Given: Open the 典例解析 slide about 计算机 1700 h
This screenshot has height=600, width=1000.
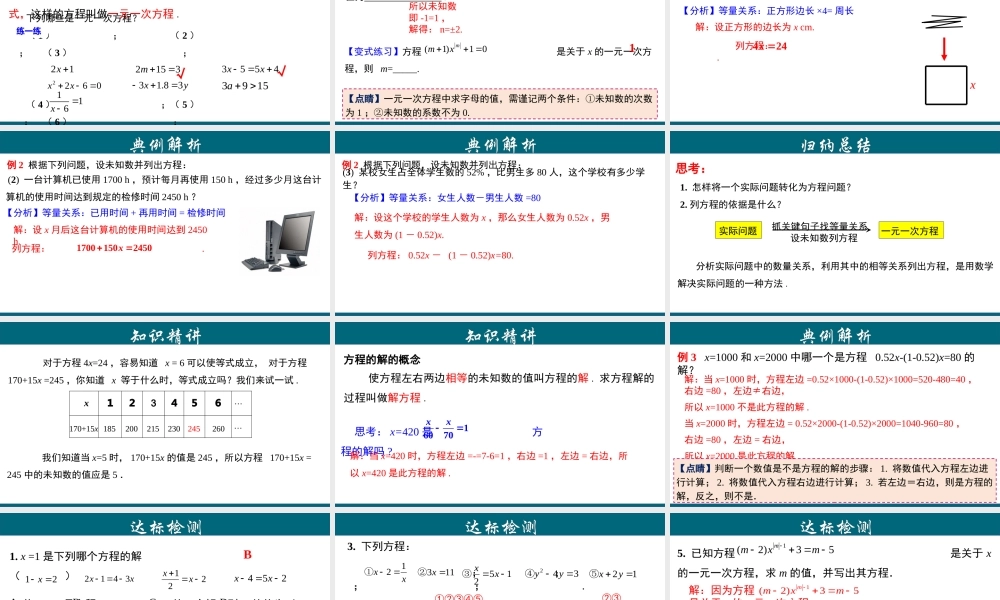Looking at the screenshot, I should pyautogui.click(x=165, y=223).
